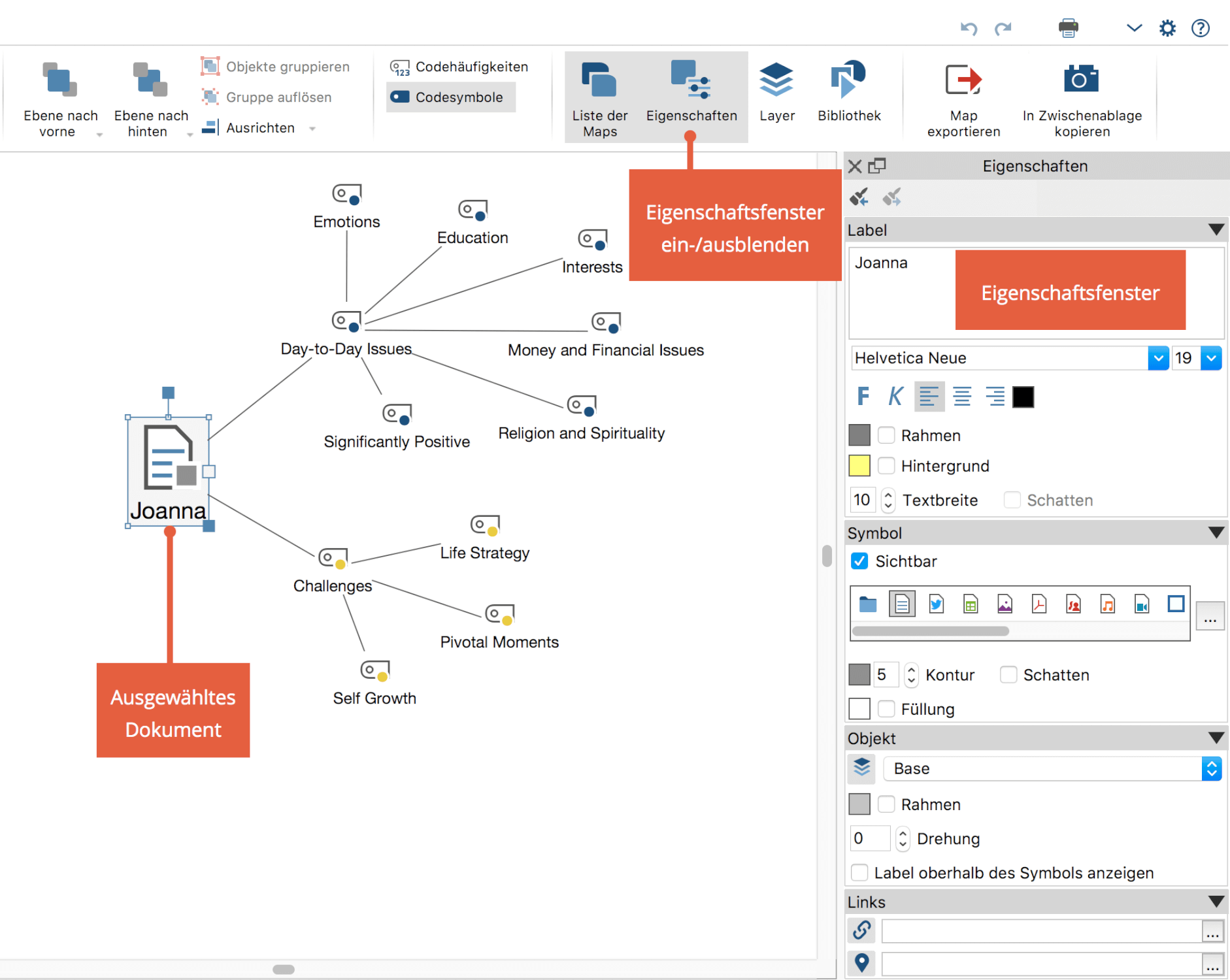Enable Rahmen checkbox in Label section
The image size is (1230, 980).
tap(886, 435)
